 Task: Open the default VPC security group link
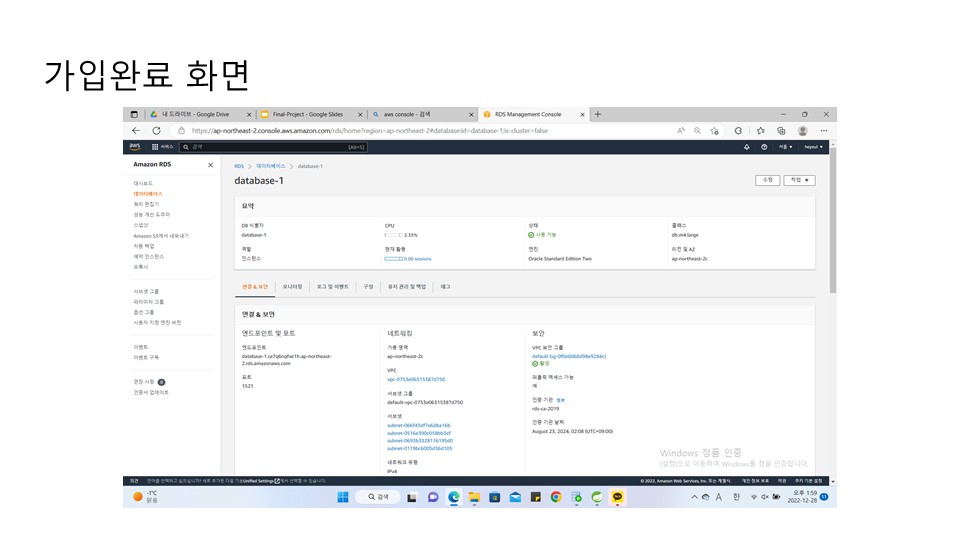pos(569,356)
